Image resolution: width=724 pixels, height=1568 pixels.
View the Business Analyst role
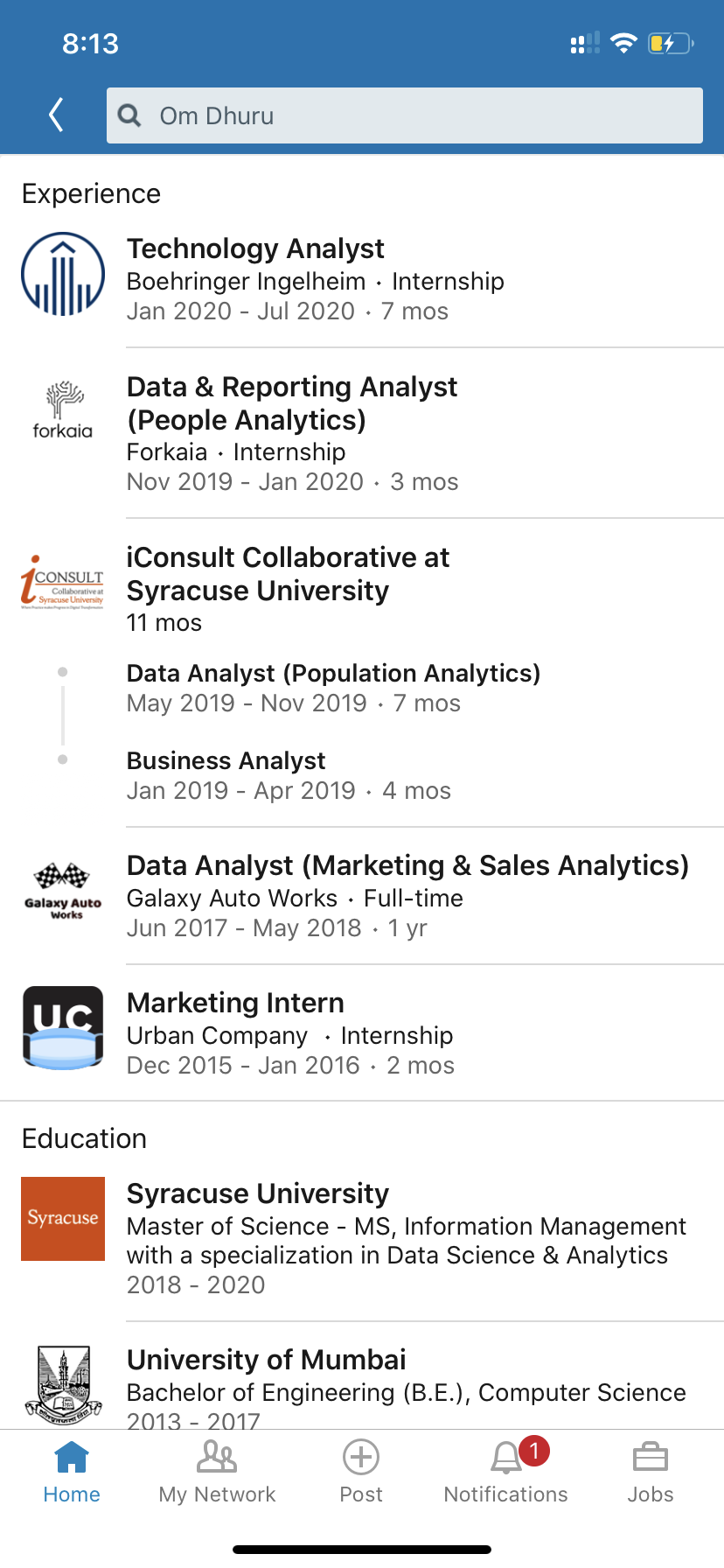tap(226, 761)
